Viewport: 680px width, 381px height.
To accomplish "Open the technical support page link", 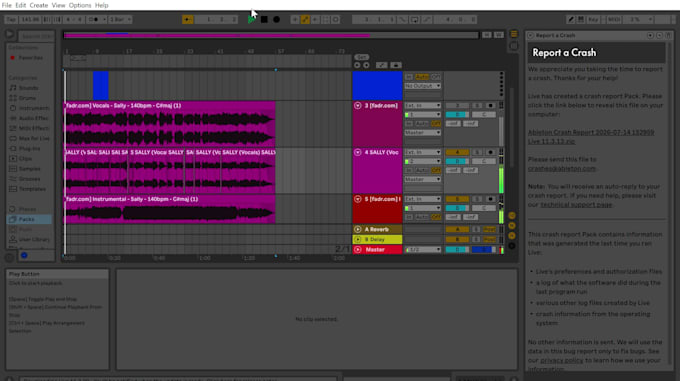I will tap(576, 205).
